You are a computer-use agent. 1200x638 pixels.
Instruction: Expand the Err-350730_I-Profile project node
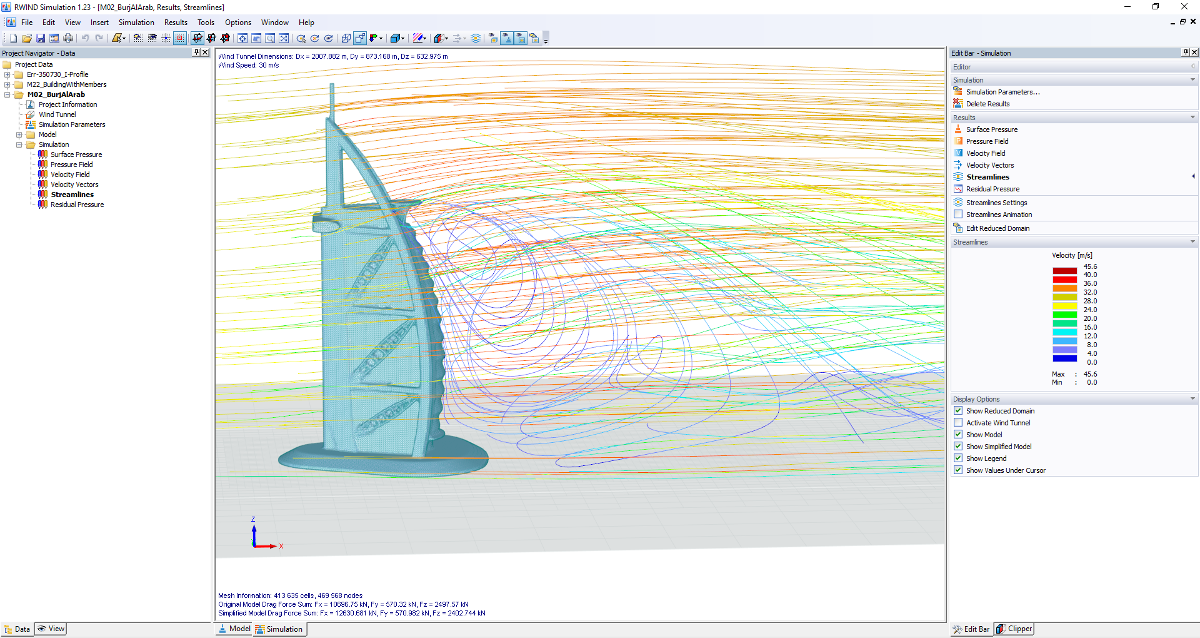coord(7,75)
